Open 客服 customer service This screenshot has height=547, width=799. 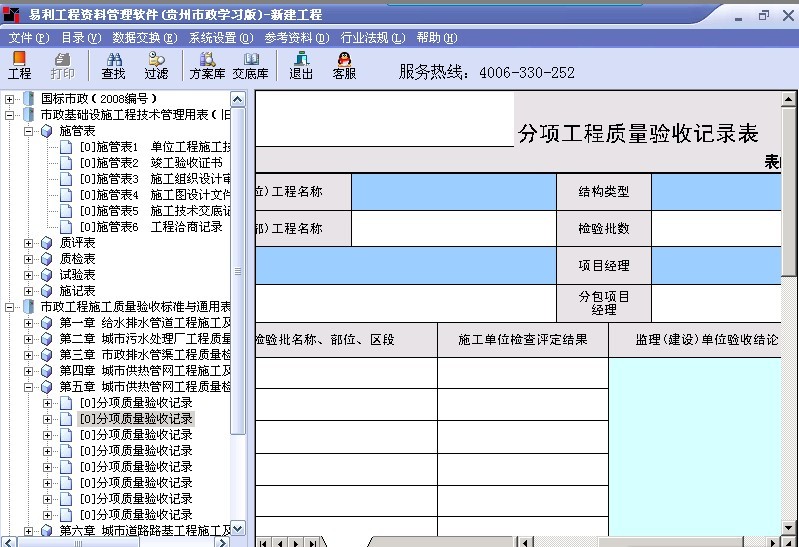344,66
